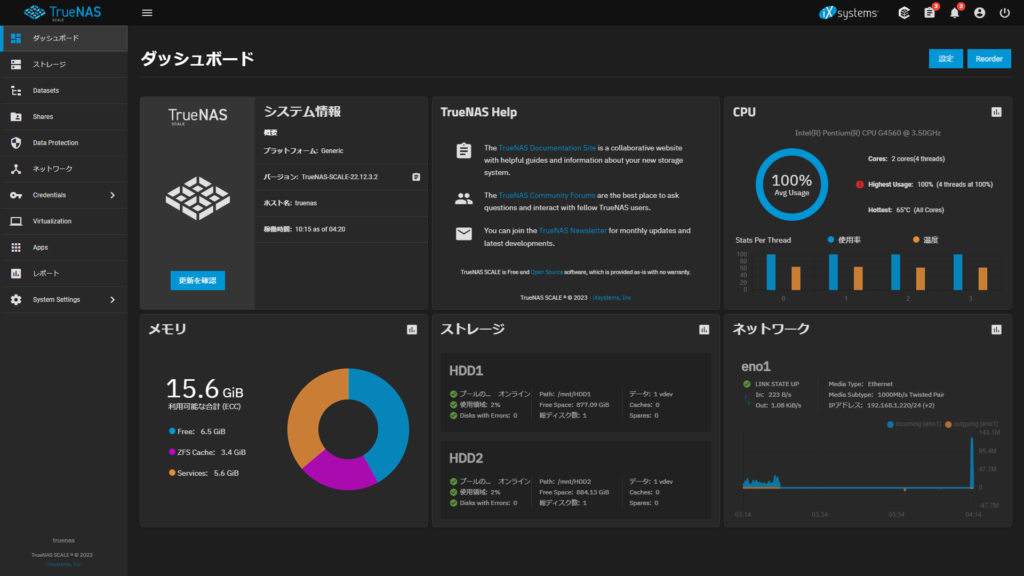Viewport: 1024px width, 576px height.
Task: Open CPU reports chart icon
Action: 996,112
